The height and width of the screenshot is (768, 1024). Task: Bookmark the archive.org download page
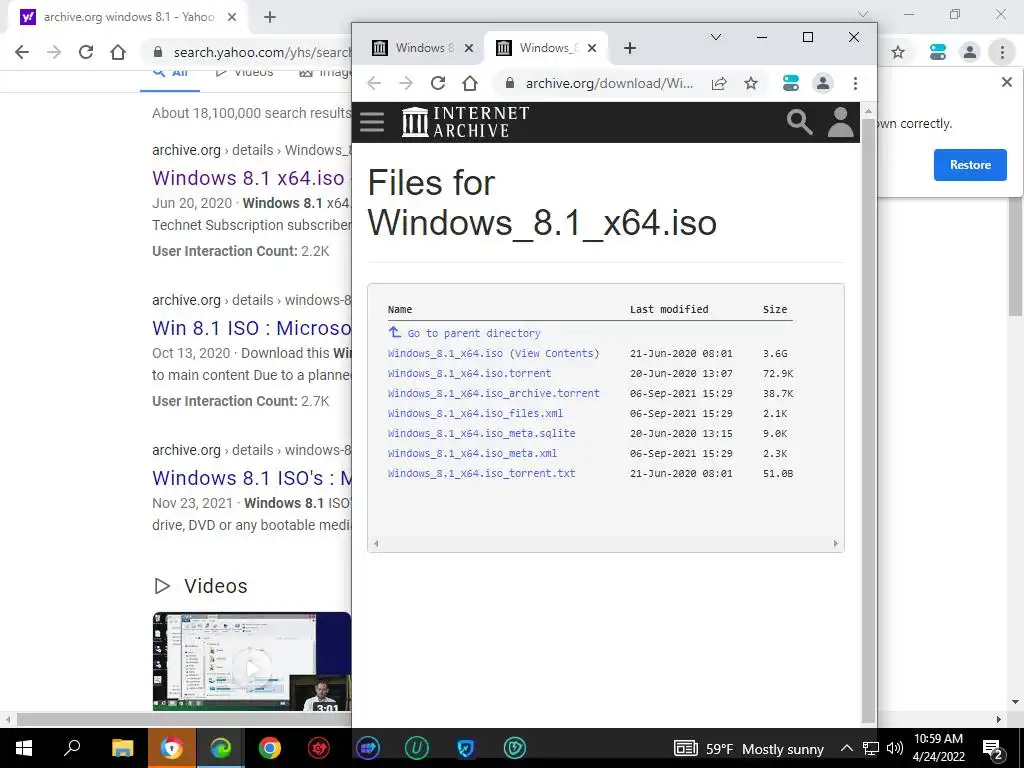751,83
